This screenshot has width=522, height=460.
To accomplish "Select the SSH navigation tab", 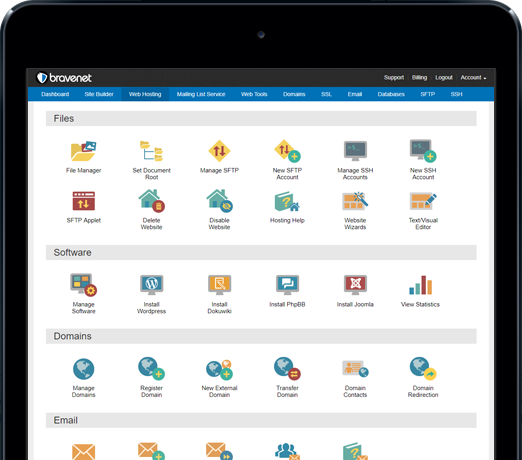I will pos(457,94).
